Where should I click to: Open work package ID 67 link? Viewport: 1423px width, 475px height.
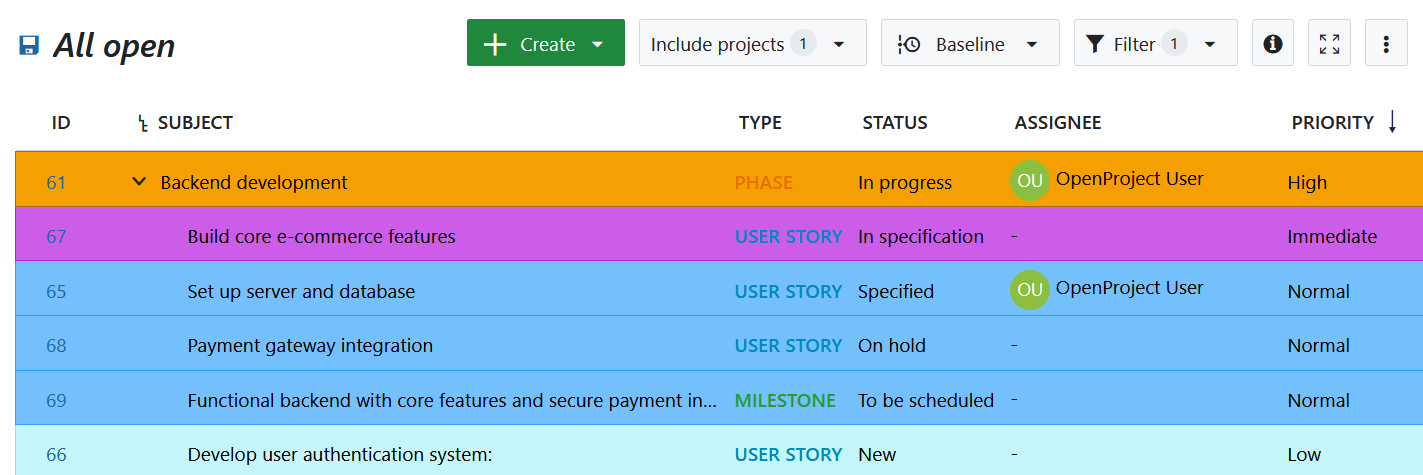[x=56, y=237]
